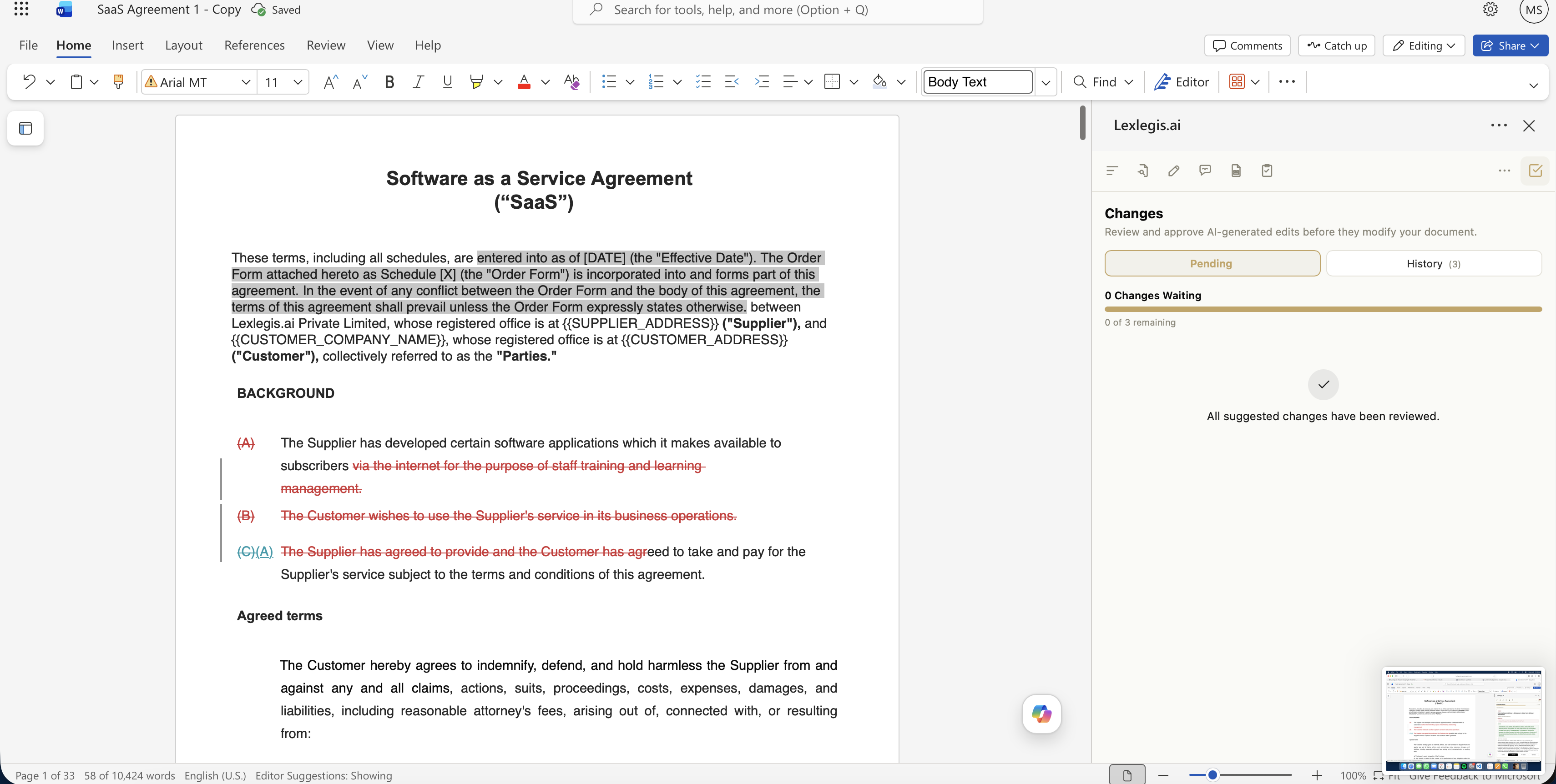Click the zoom slider handle
This screenshot has height=784, width=1556.
click(x=1212, y=775)
